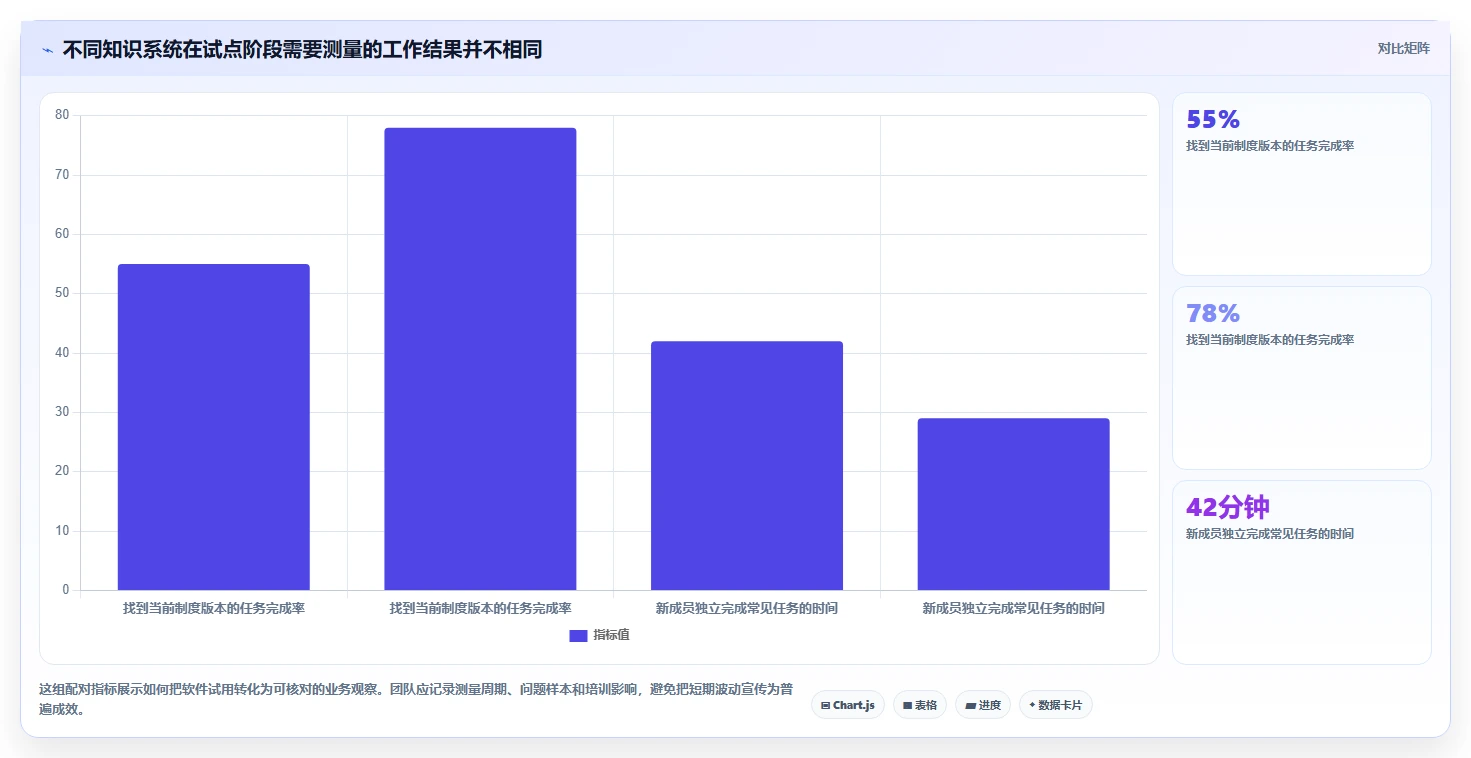Click the caption 找到当前制度版本的任务完成率 beneath 55%
1471x758 pixels.
pos(1270,146)
